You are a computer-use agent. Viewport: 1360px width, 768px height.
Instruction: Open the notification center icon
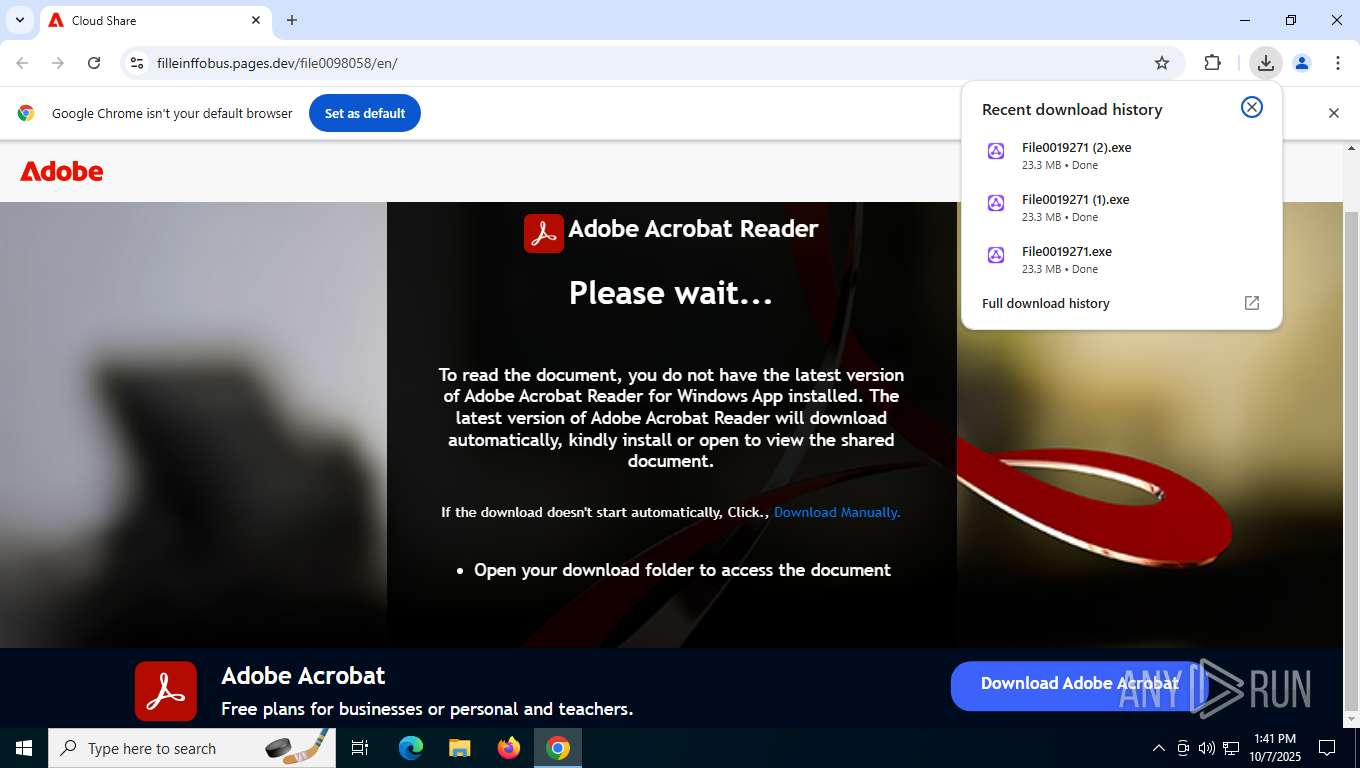[1327, 748]
